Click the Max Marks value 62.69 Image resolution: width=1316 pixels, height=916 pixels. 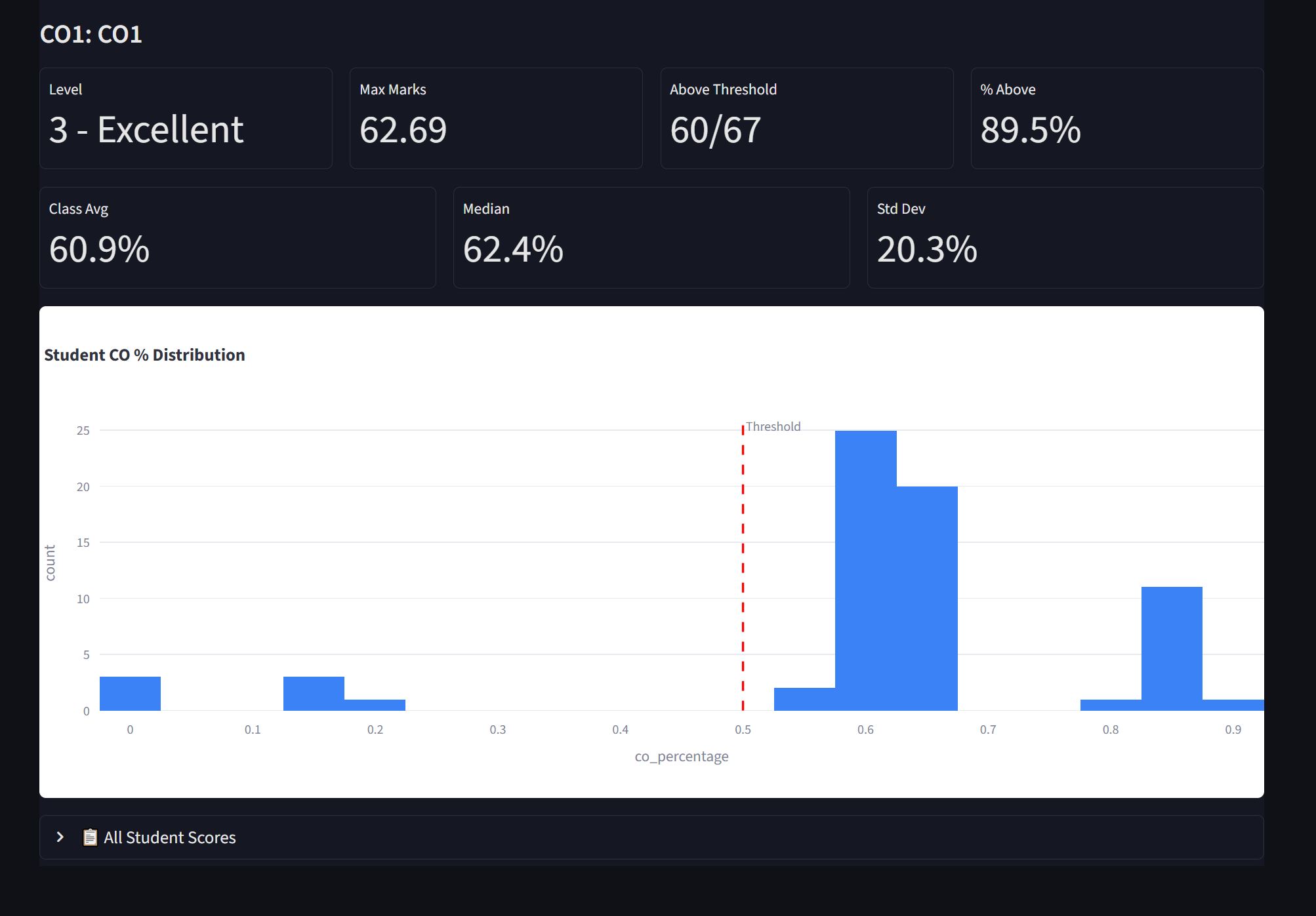tap(403, 129)
